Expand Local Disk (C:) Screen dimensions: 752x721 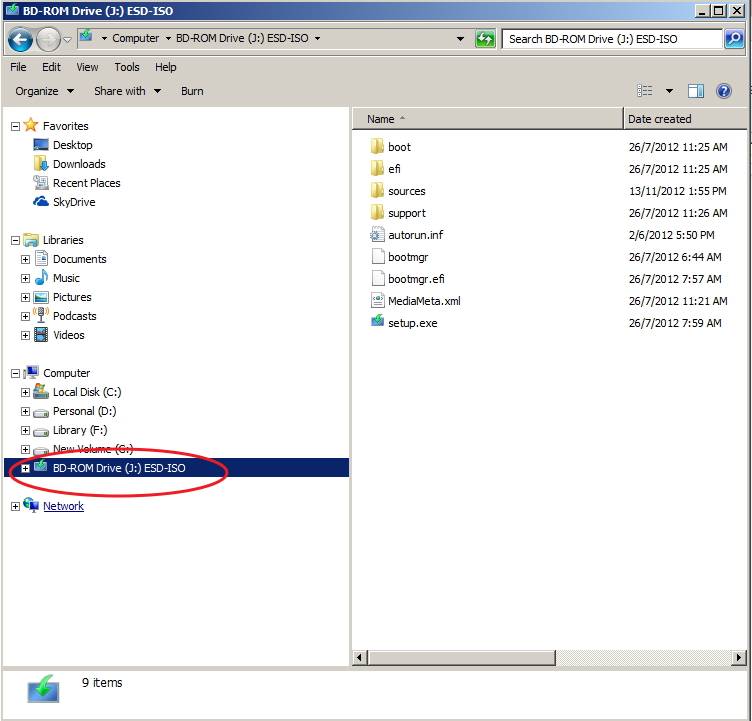coord(25,393)
